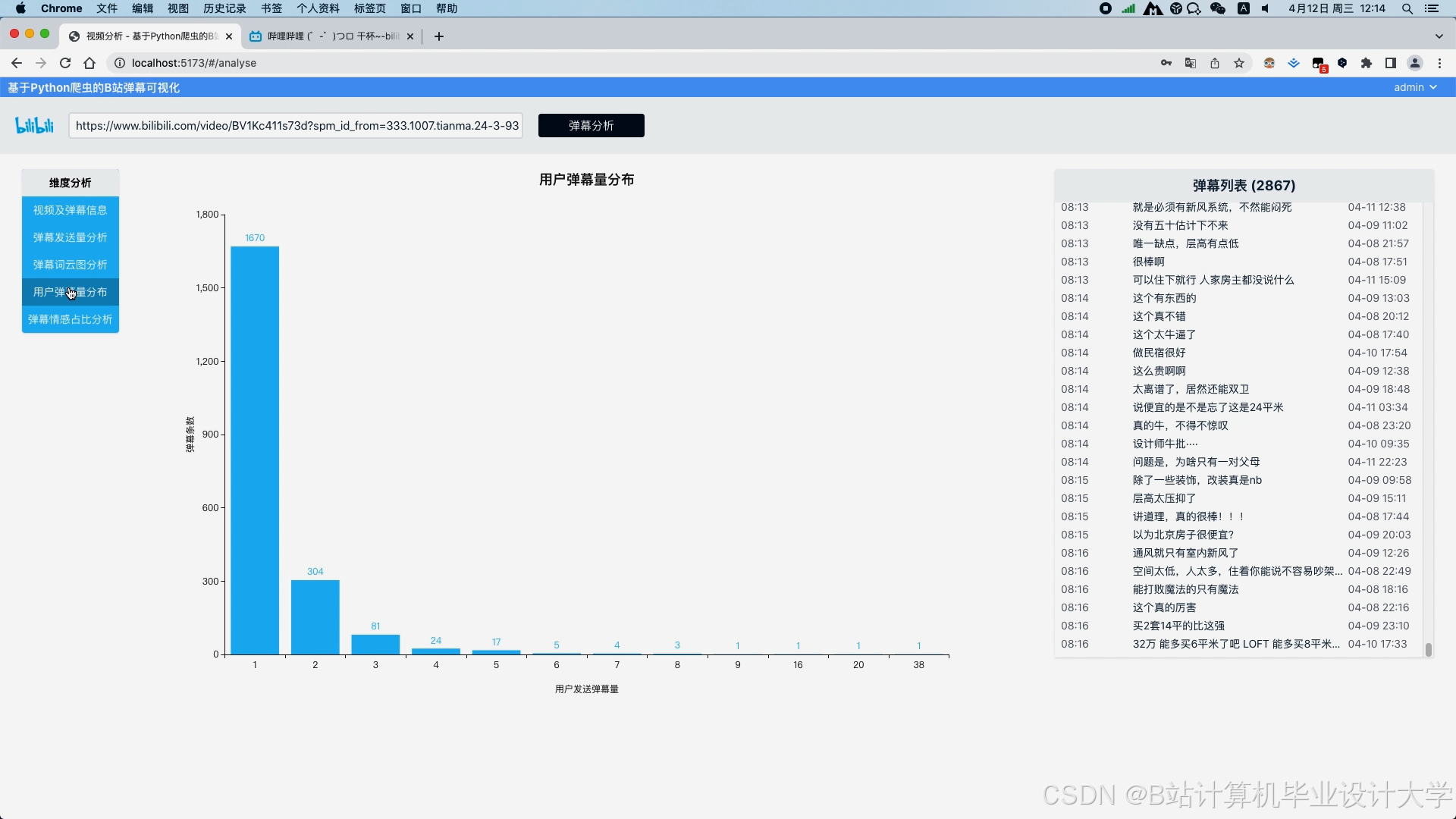Click the bilibili logo icon
1456x819 pixels.
(35, 125)
